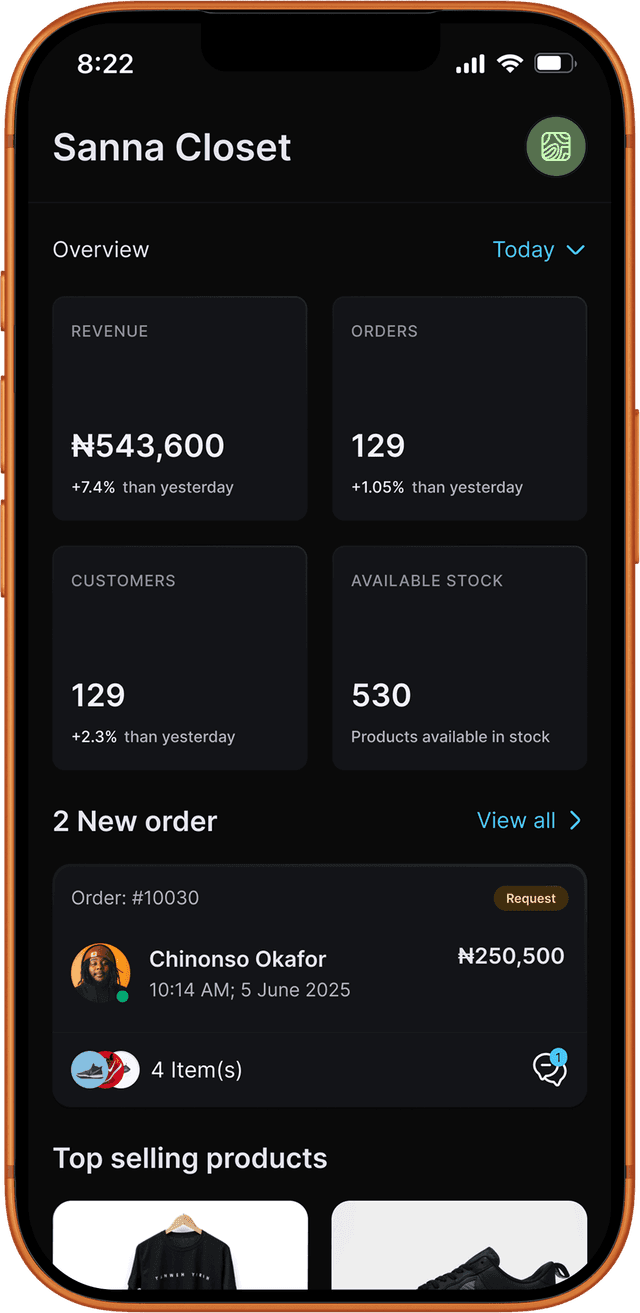The image size is (640, 1313).
Task: Open the chat messages icon with notification badge
Action: tap(551, 1069)
